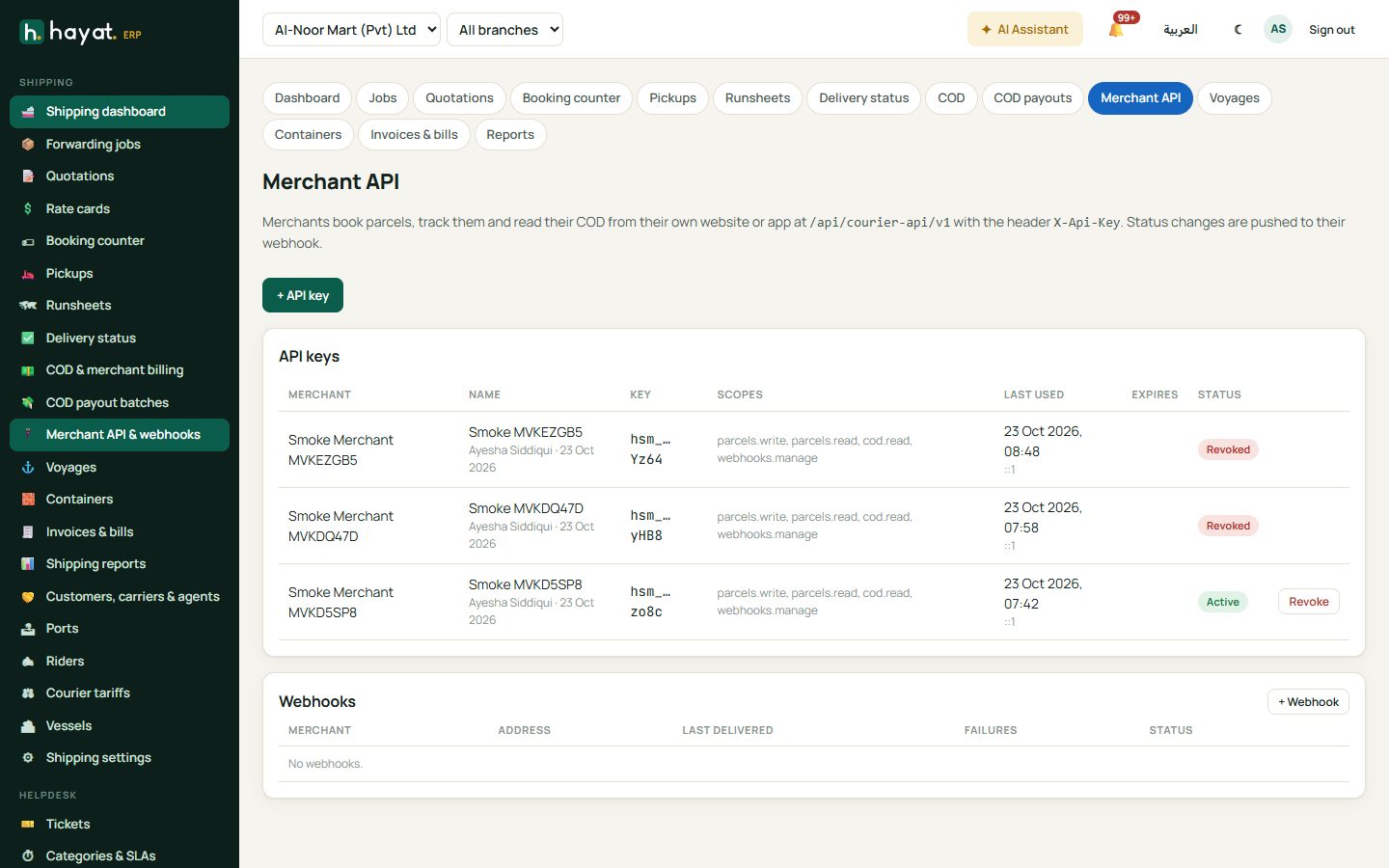The image size is (1389, 868).
Task: Open the AS user avatar
Action: (x=1278, y=29)
